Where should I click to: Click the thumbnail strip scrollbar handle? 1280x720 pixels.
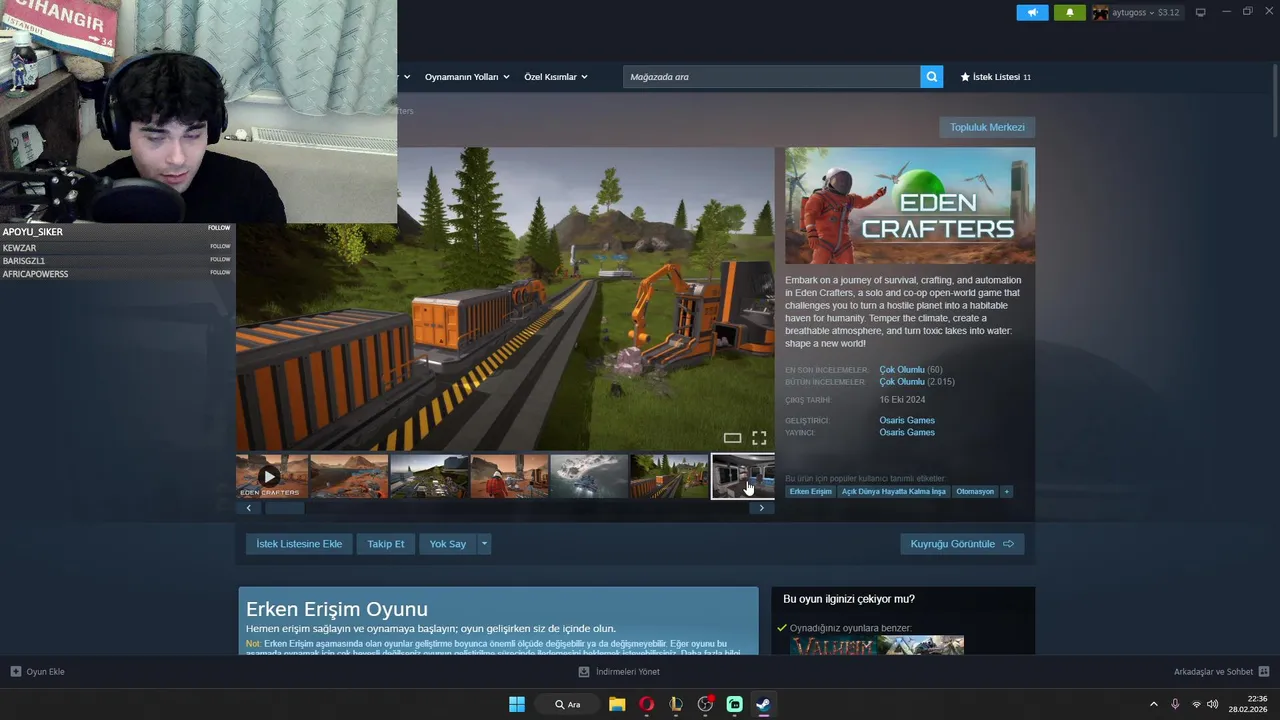pos(284,508)
